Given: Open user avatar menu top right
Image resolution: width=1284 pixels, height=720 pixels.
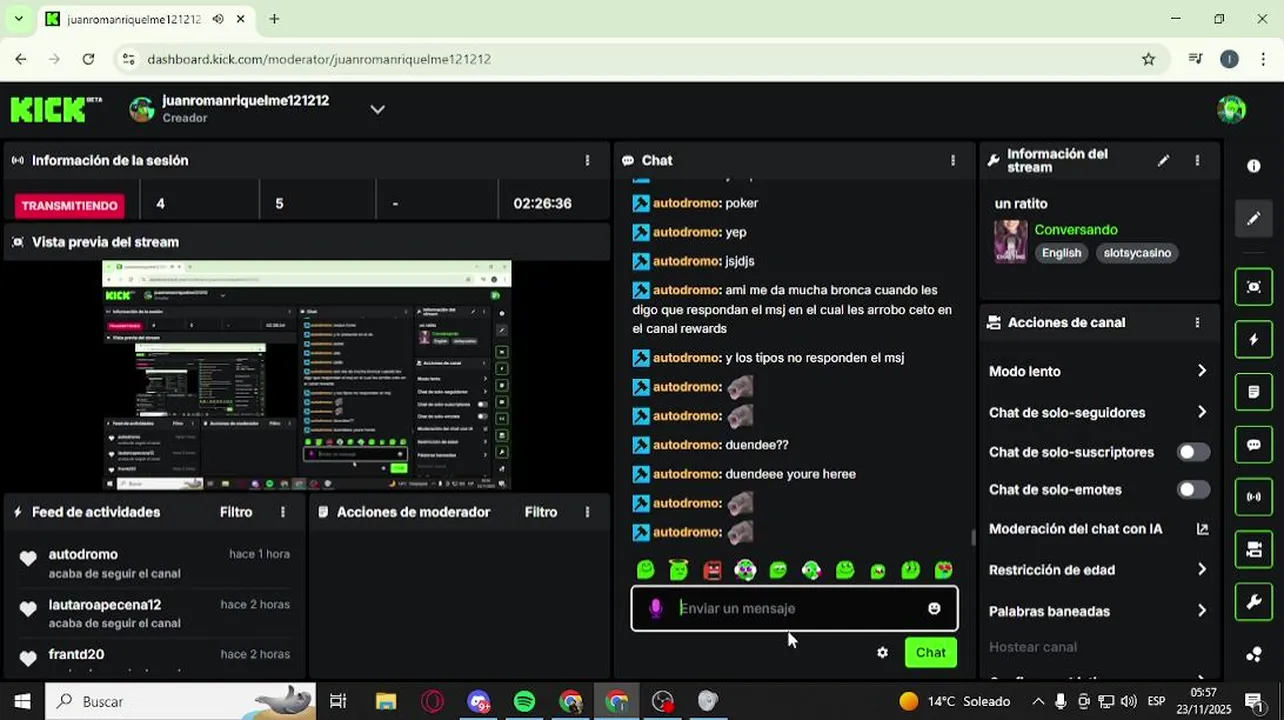Looking at the screenshot, I should (x=1232, y=109).
